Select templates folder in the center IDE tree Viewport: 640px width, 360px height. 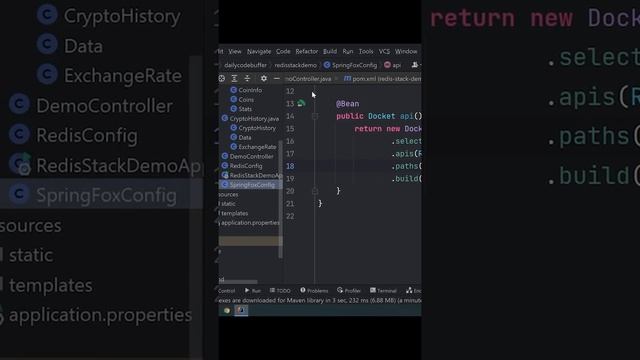click(233, 213)
